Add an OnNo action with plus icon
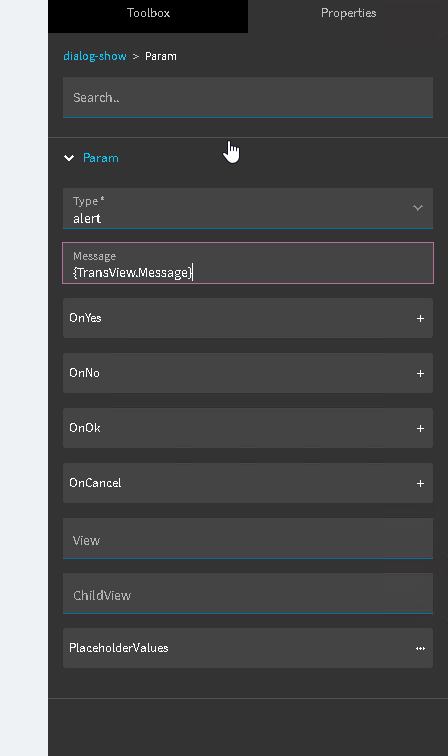Image resolution: width=448 pixels, height=756 pixels. 420,373
